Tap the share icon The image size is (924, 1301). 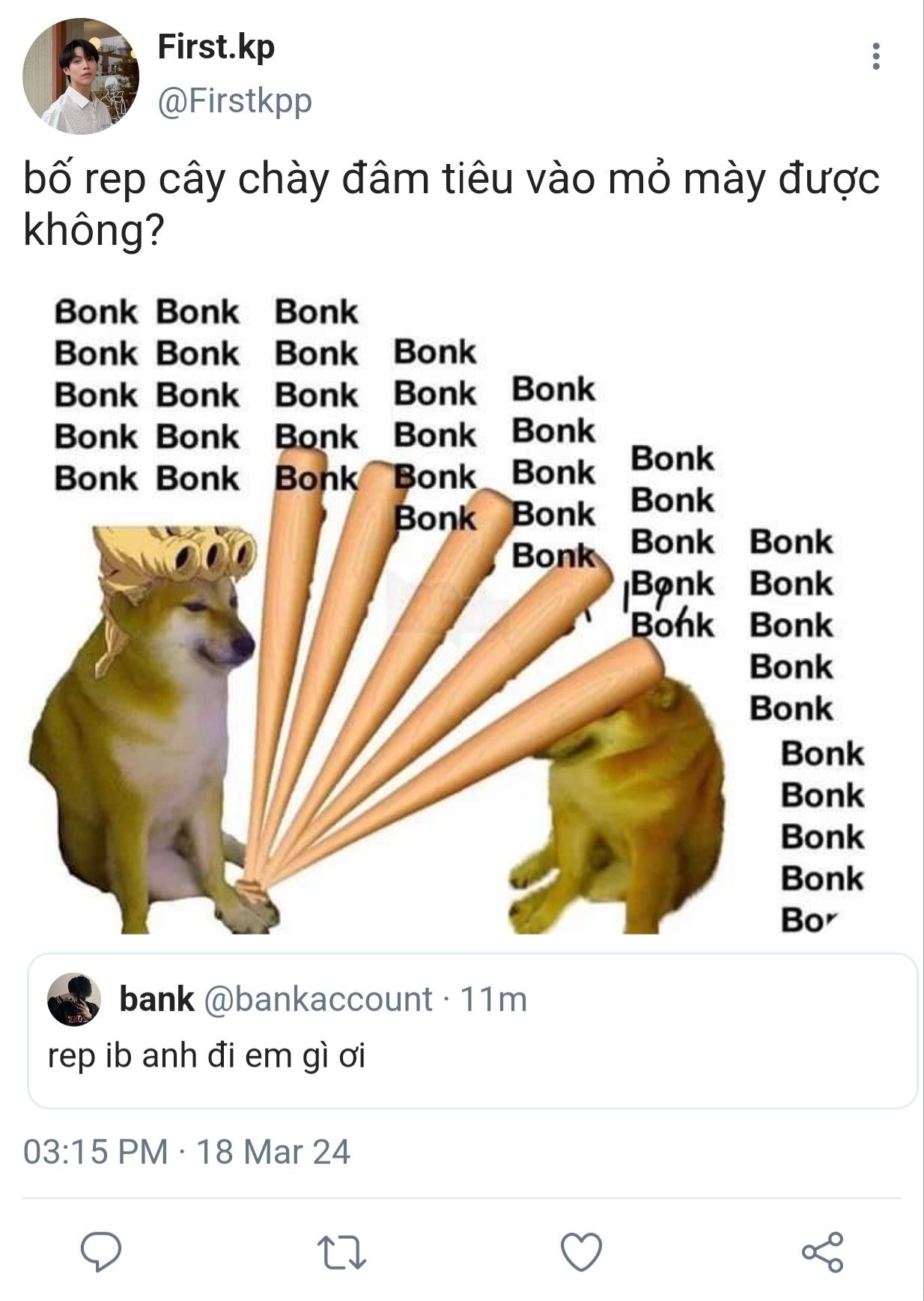coord(822,1252)
